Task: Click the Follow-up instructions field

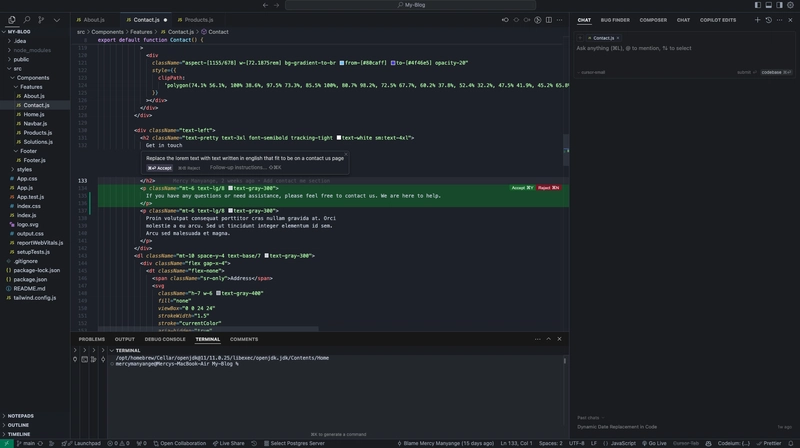Action: [245, 167]
